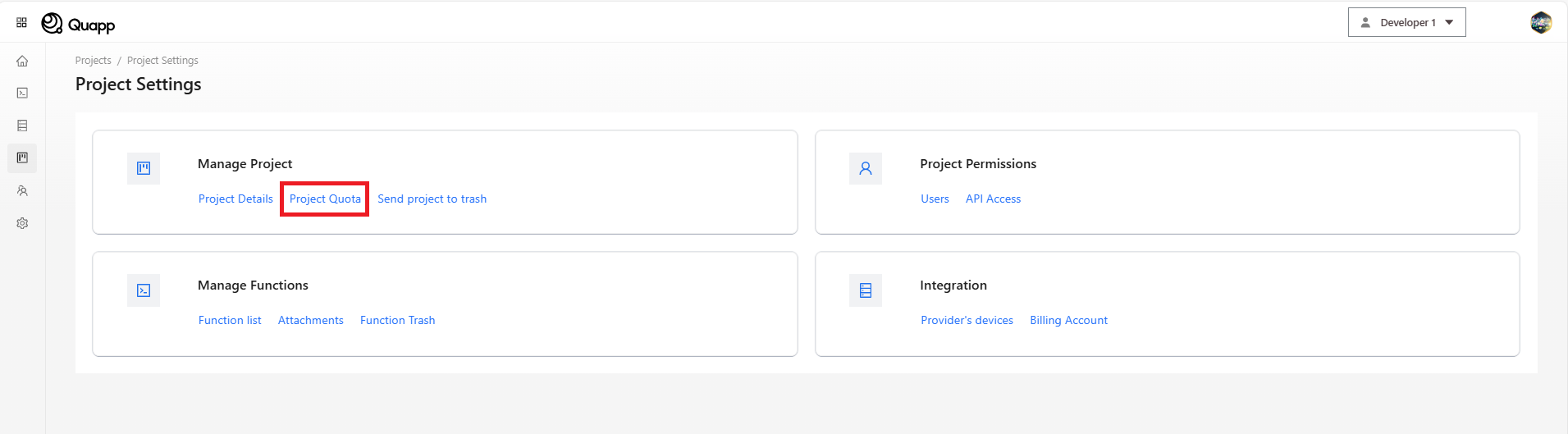
Task: Click the Manage Project card icon
Action: coord(144,168)
